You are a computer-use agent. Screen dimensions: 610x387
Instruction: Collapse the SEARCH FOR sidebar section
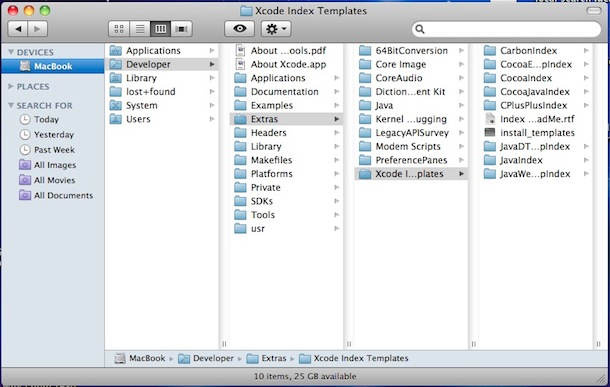pos(11,105)
